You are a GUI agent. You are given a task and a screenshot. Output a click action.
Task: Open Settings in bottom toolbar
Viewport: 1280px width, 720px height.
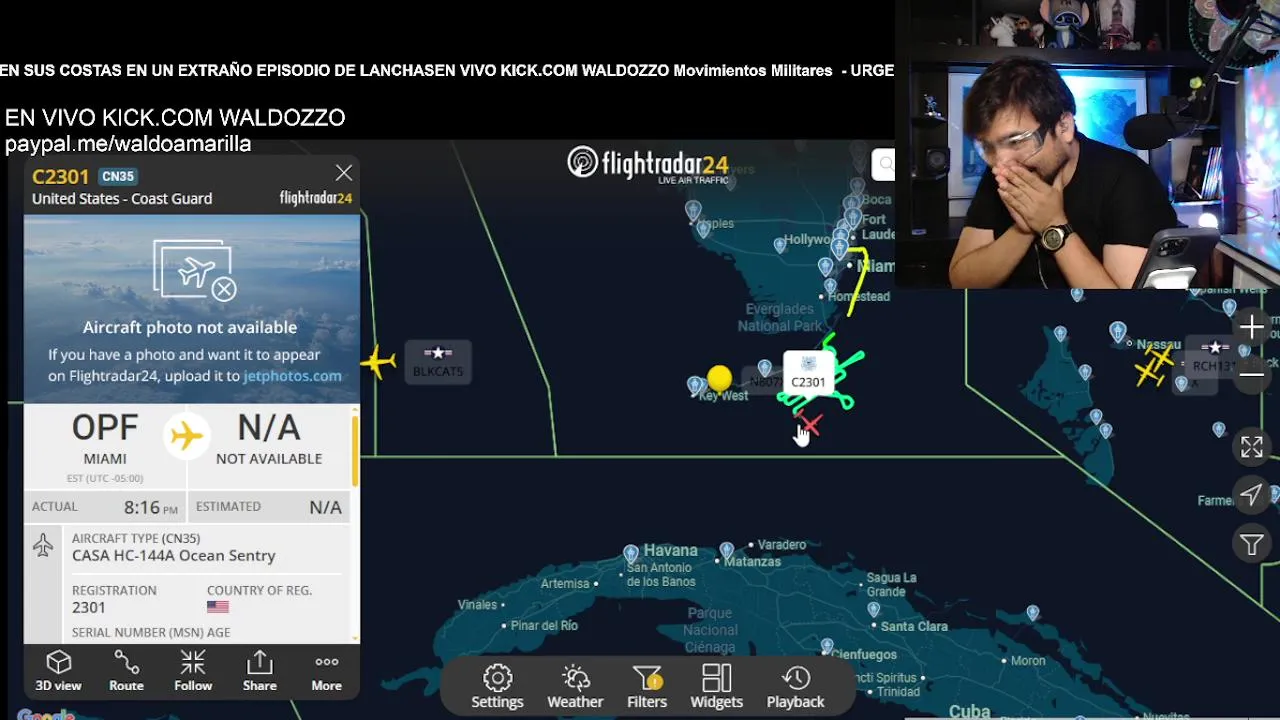pyautogui.click(x=497, y=686)
